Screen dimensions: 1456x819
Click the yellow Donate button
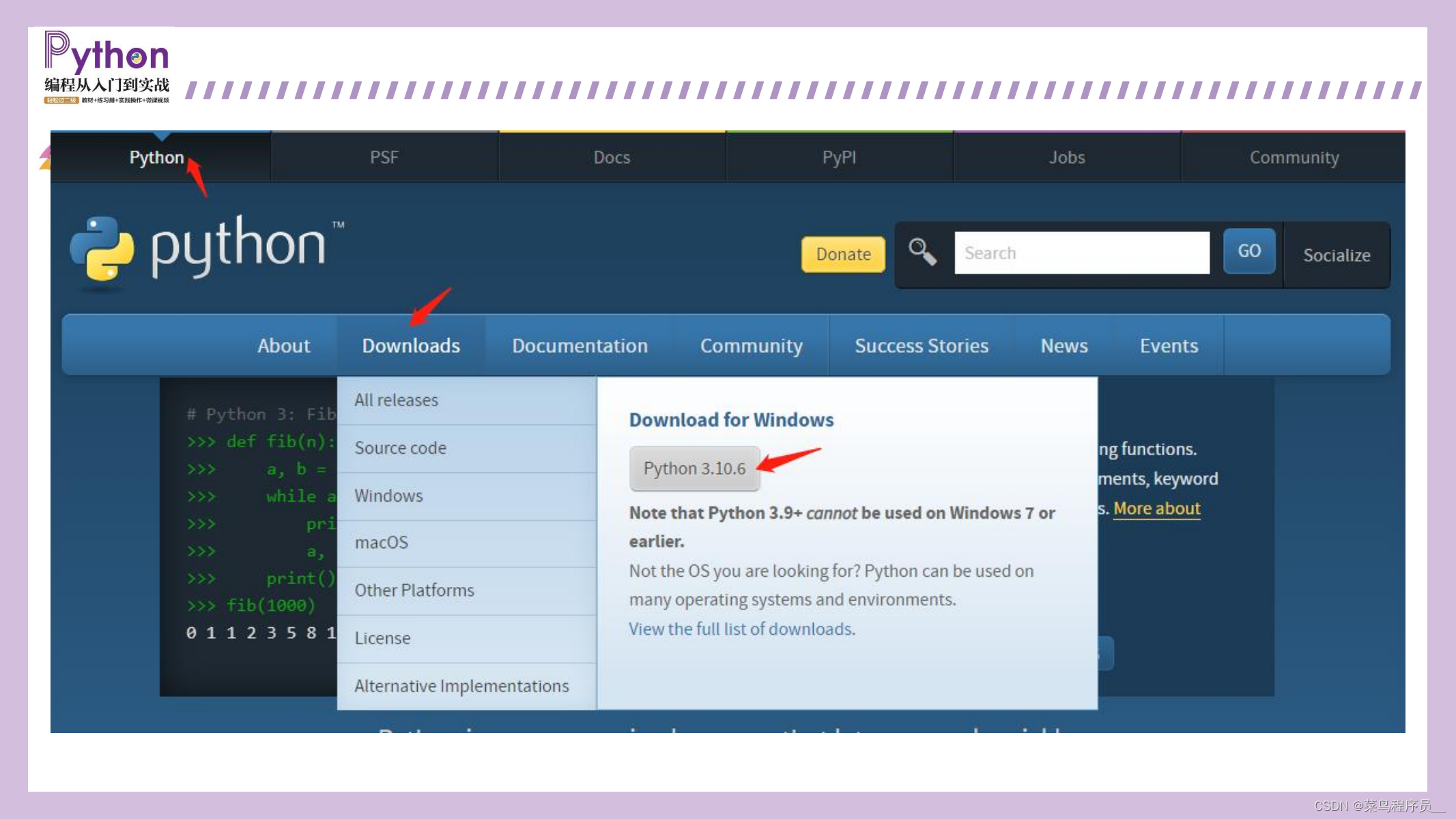pos(844,255)
